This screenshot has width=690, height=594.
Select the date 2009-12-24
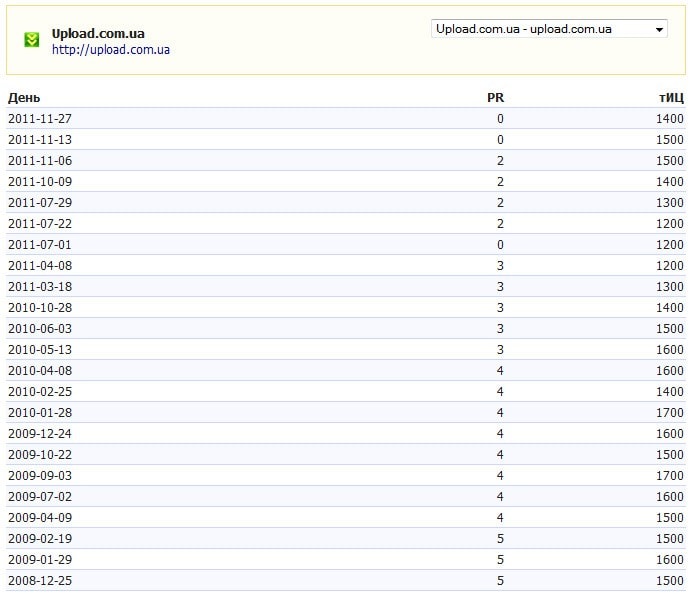[x=40, y=434]
